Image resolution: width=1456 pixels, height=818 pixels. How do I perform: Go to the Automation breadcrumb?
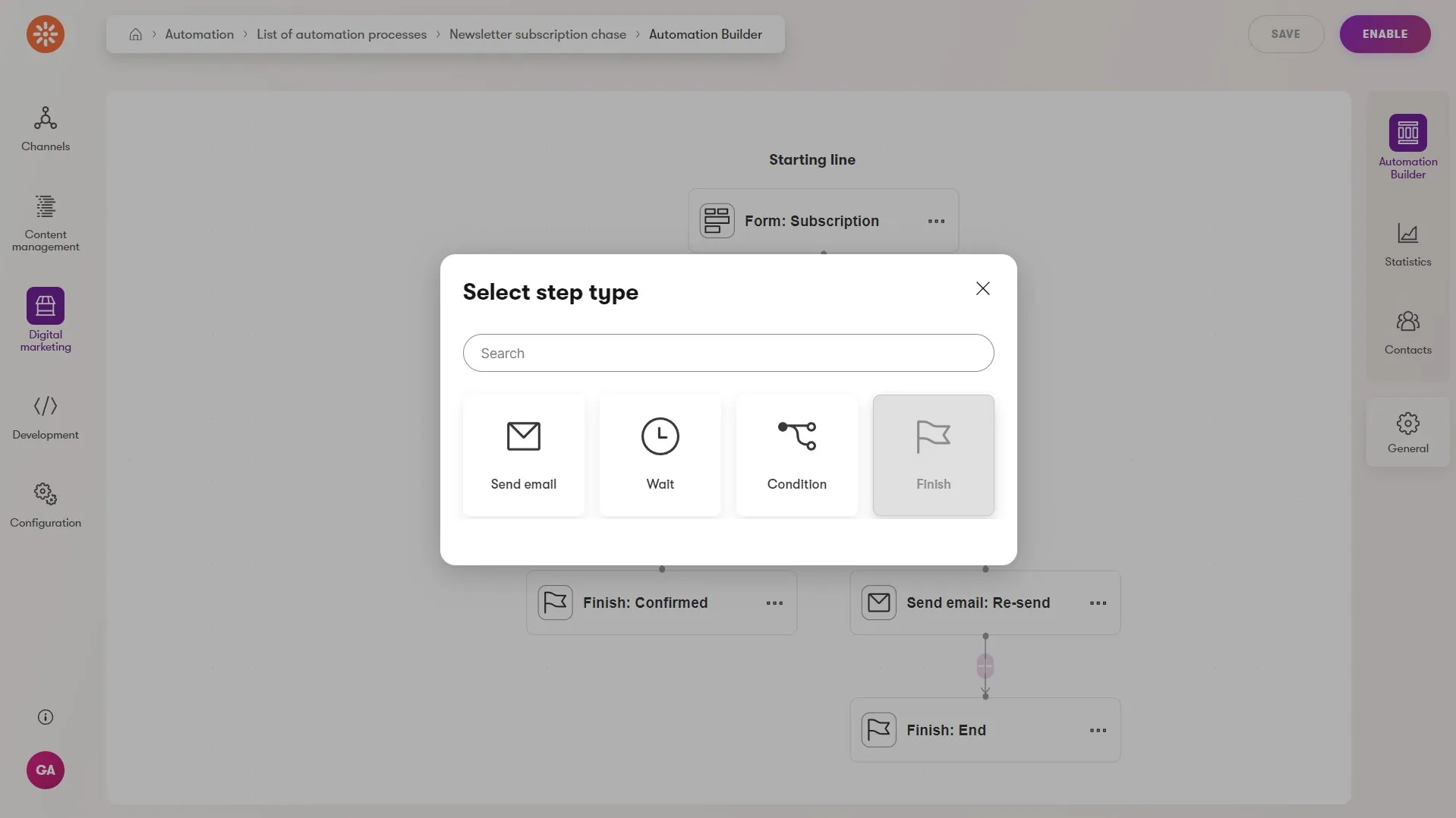200,34
